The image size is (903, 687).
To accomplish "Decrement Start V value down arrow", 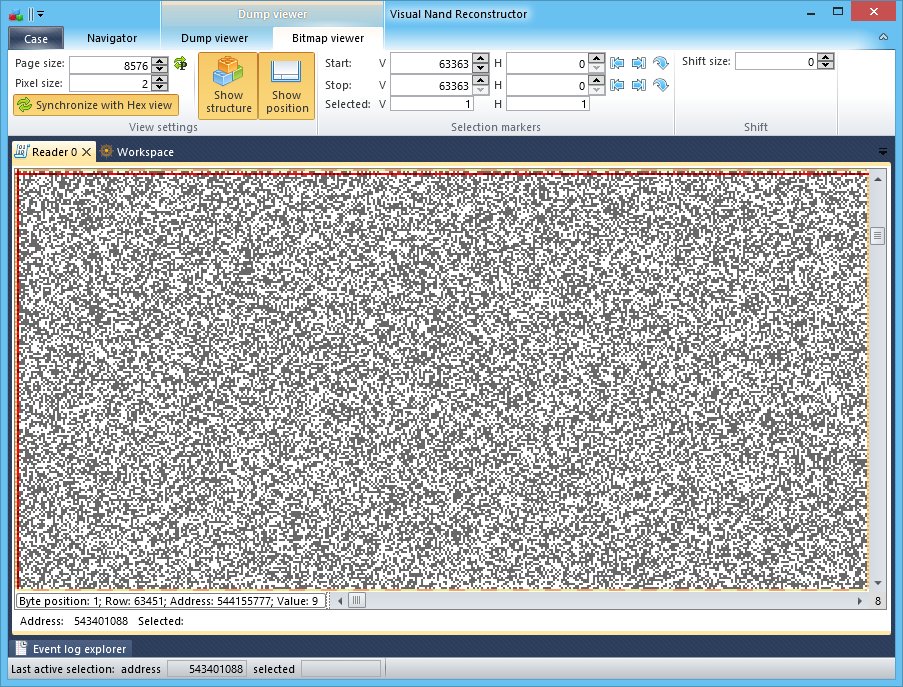I will (x=480, y=69).
